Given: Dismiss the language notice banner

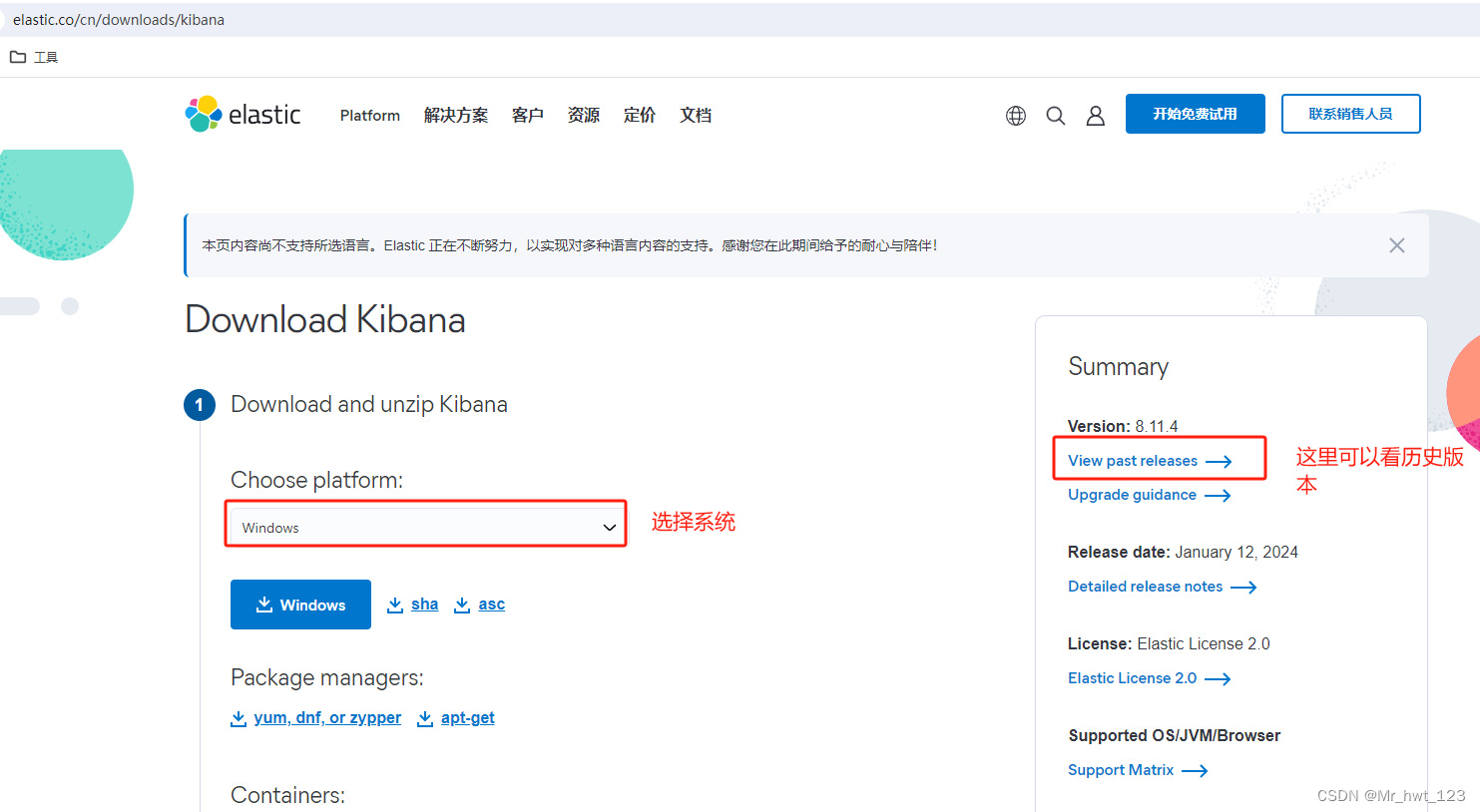Looking at the screenshot, I should pyautogui.click(x=1397, y=245).
